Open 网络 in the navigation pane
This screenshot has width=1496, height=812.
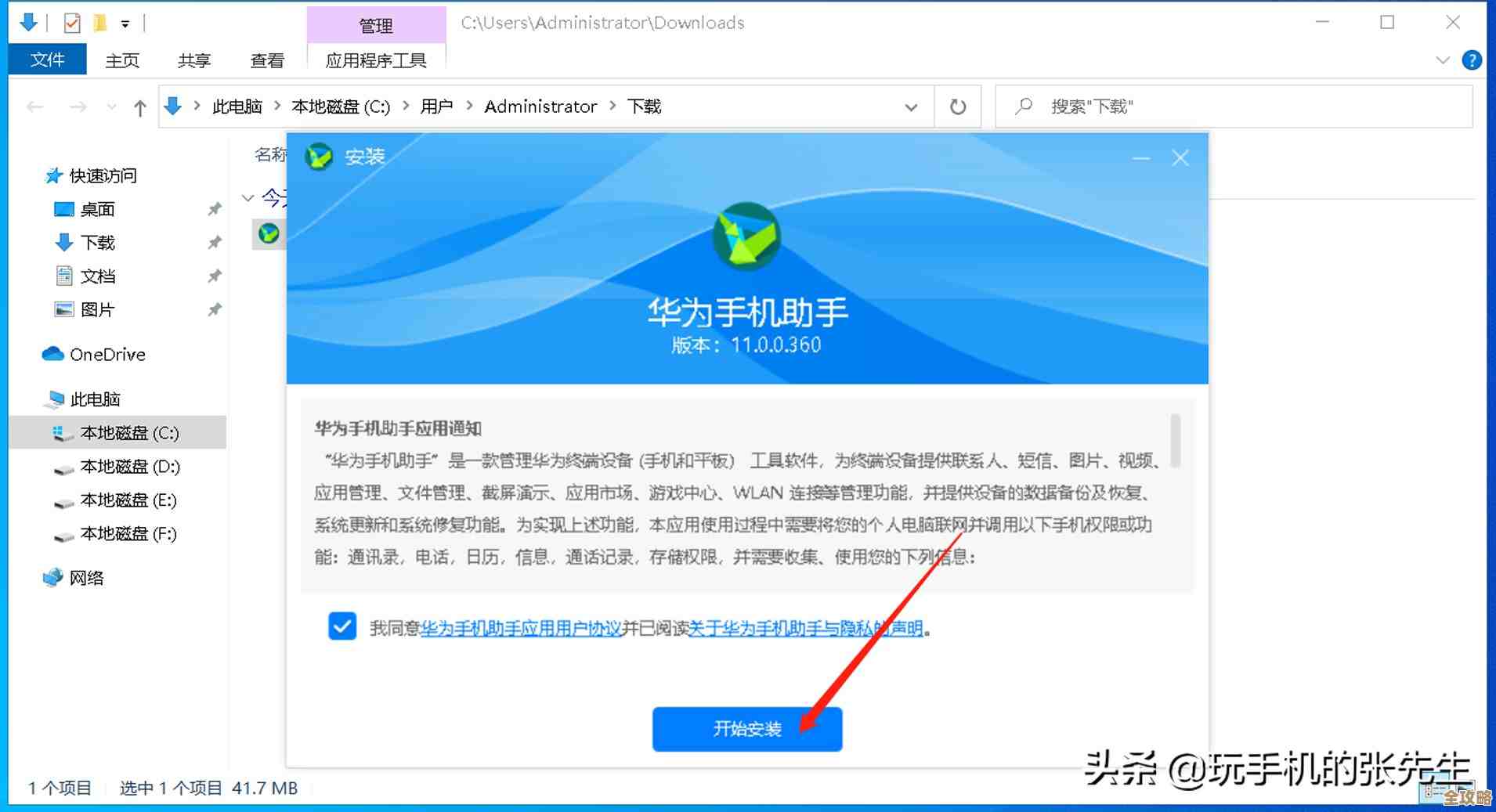tap(87, 578)
